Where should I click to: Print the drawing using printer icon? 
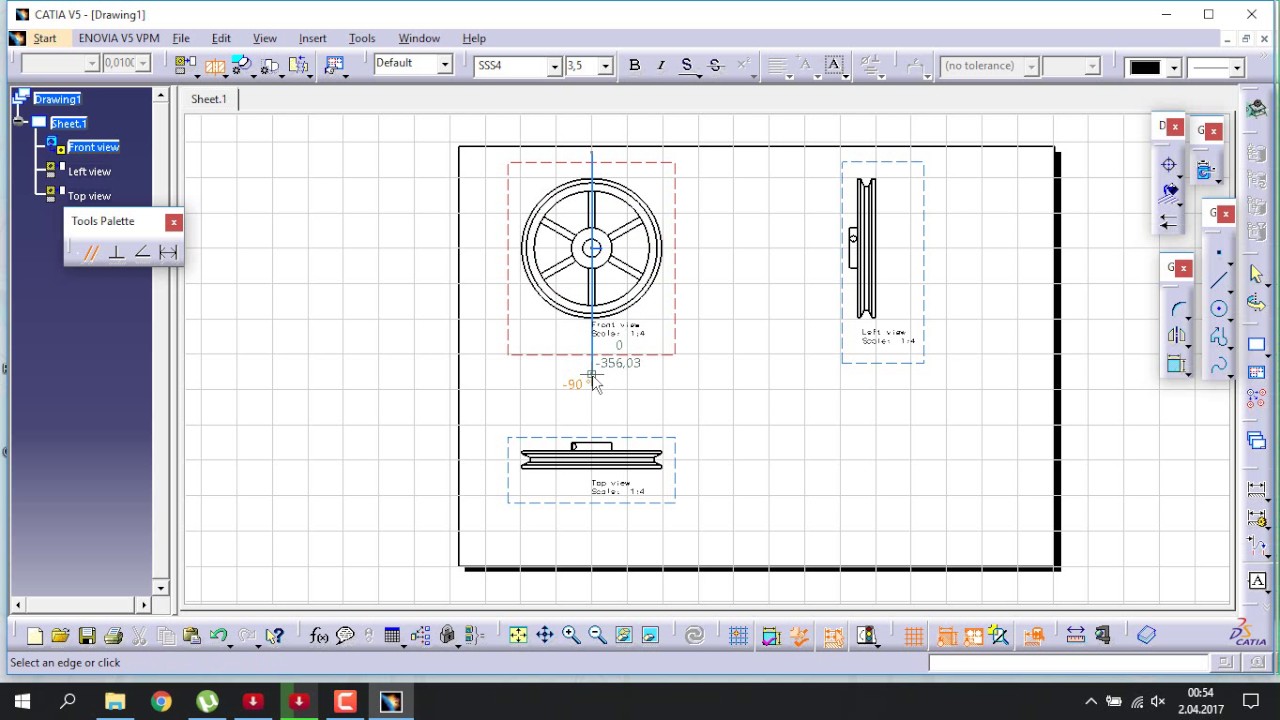pyautogui.click(x=113, y=636)
